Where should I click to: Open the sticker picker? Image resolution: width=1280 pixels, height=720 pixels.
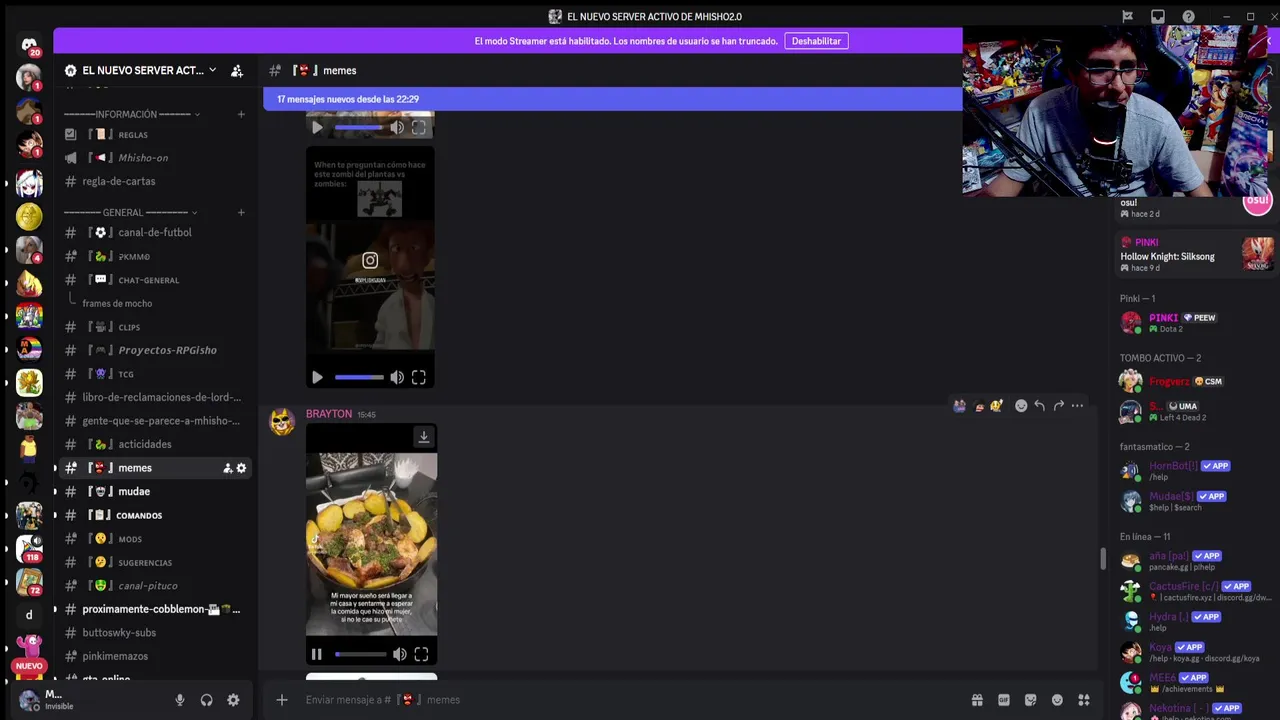1031,700
